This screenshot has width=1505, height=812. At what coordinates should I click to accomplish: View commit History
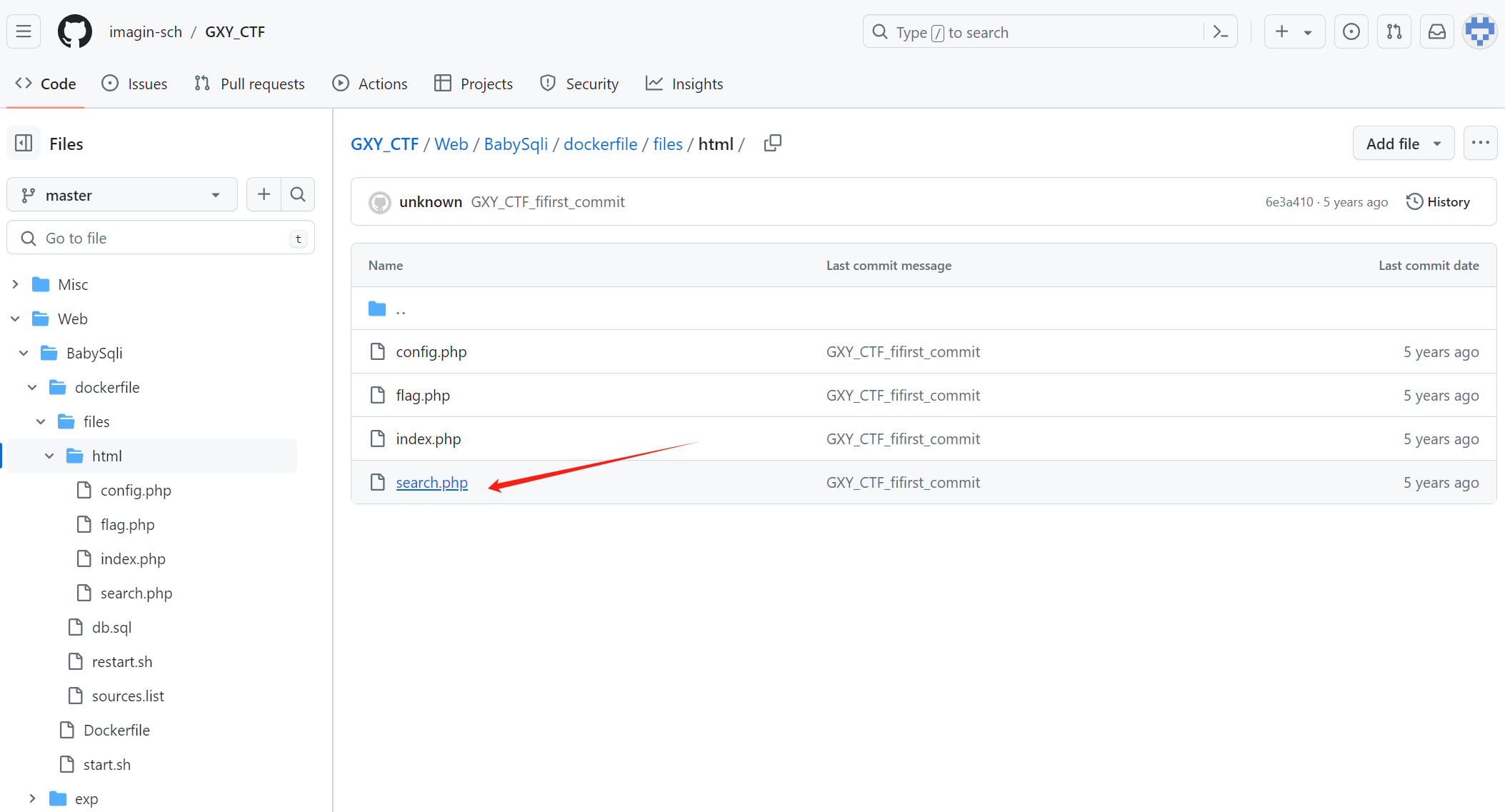click(x=1438, y=202)
